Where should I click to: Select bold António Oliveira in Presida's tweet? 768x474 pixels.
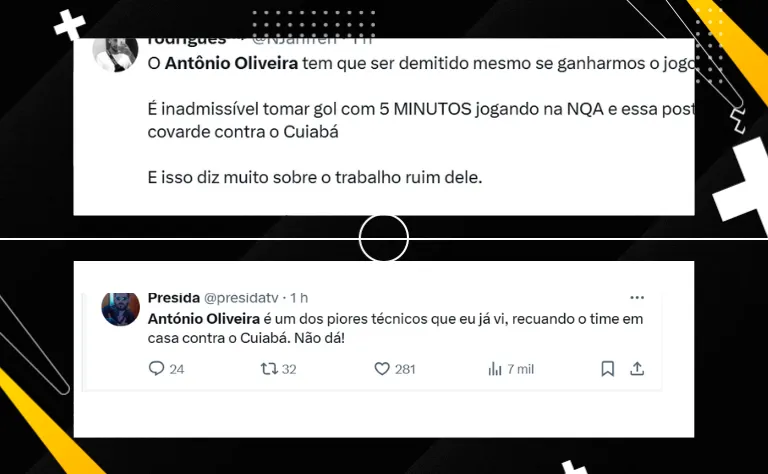click(x=204, y=319)
